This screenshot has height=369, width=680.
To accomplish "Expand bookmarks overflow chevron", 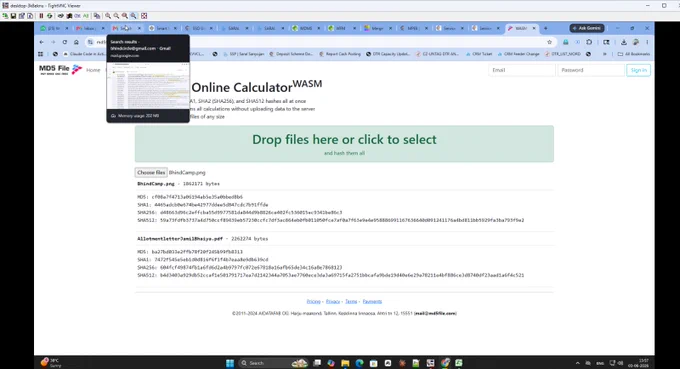I will click(605, 54).
